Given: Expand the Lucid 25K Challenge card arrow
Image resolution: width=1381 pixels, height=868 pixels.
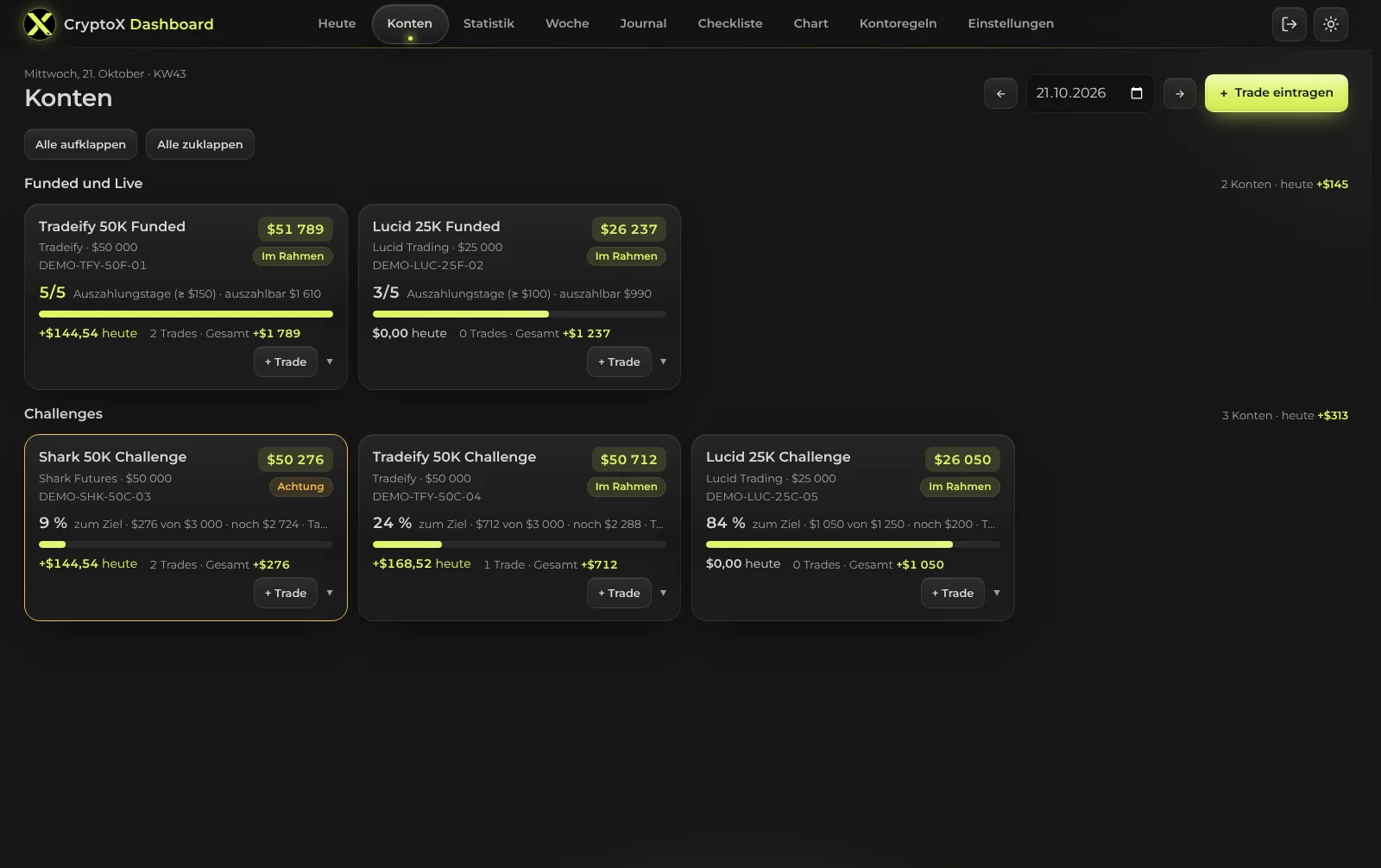Looking at the screenshot, I should click(x=997, y=593).
